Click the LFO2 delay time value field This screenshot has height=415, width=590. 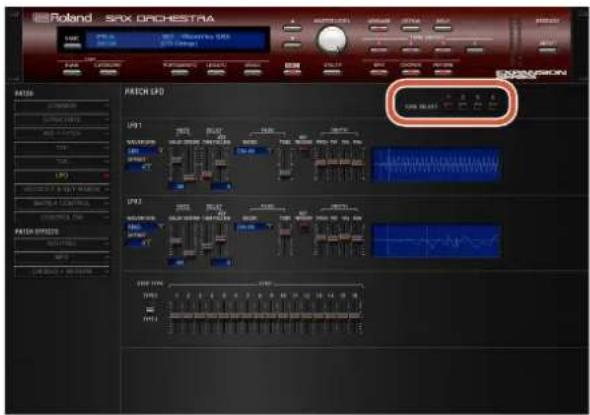[x=221, y=263]
